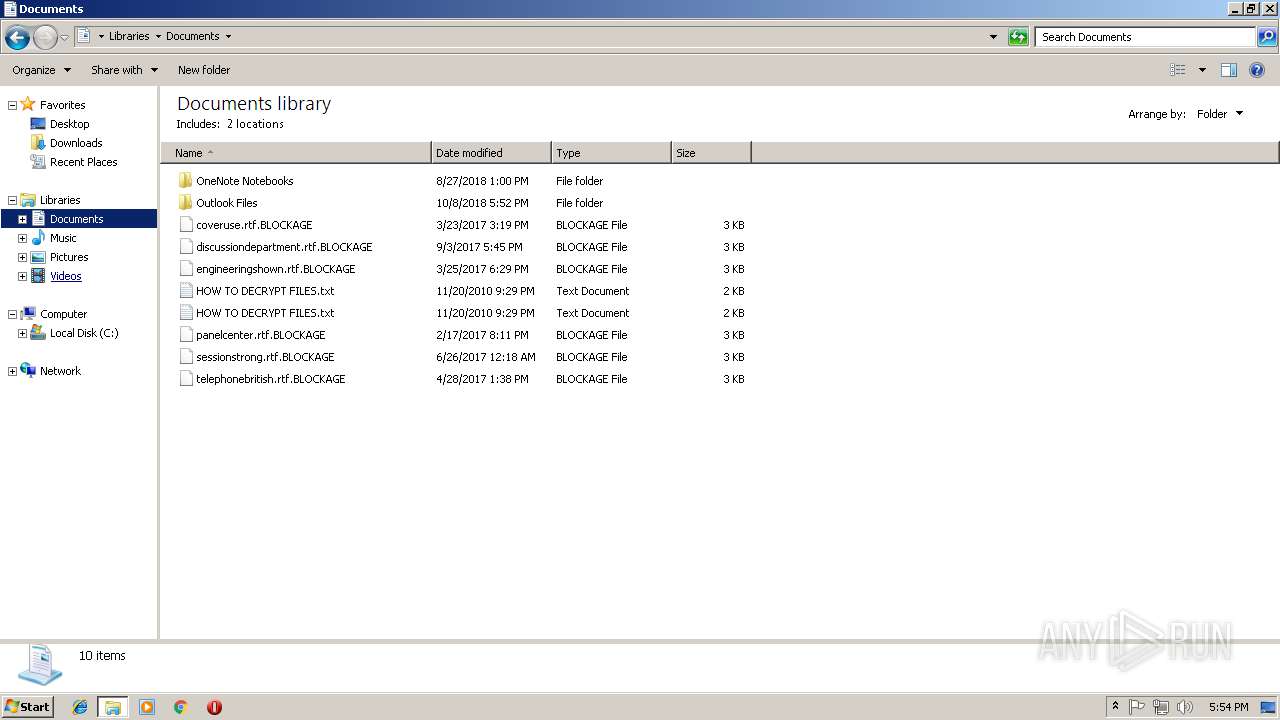This screenshot has height=720, width=1280.
Task: Click the Forward navigation arrow button
Action: tap(45, 38)
